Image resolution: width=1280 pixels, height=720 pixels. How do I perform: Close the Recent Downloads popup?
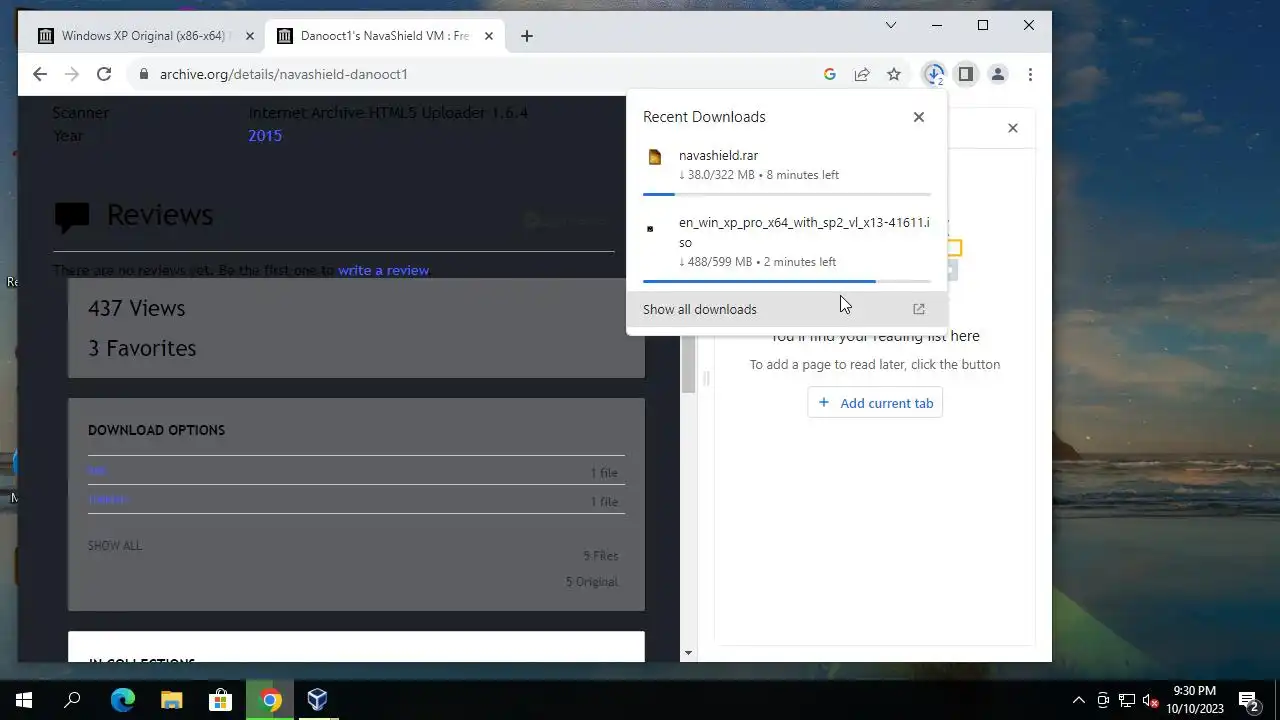pos(919,117)
